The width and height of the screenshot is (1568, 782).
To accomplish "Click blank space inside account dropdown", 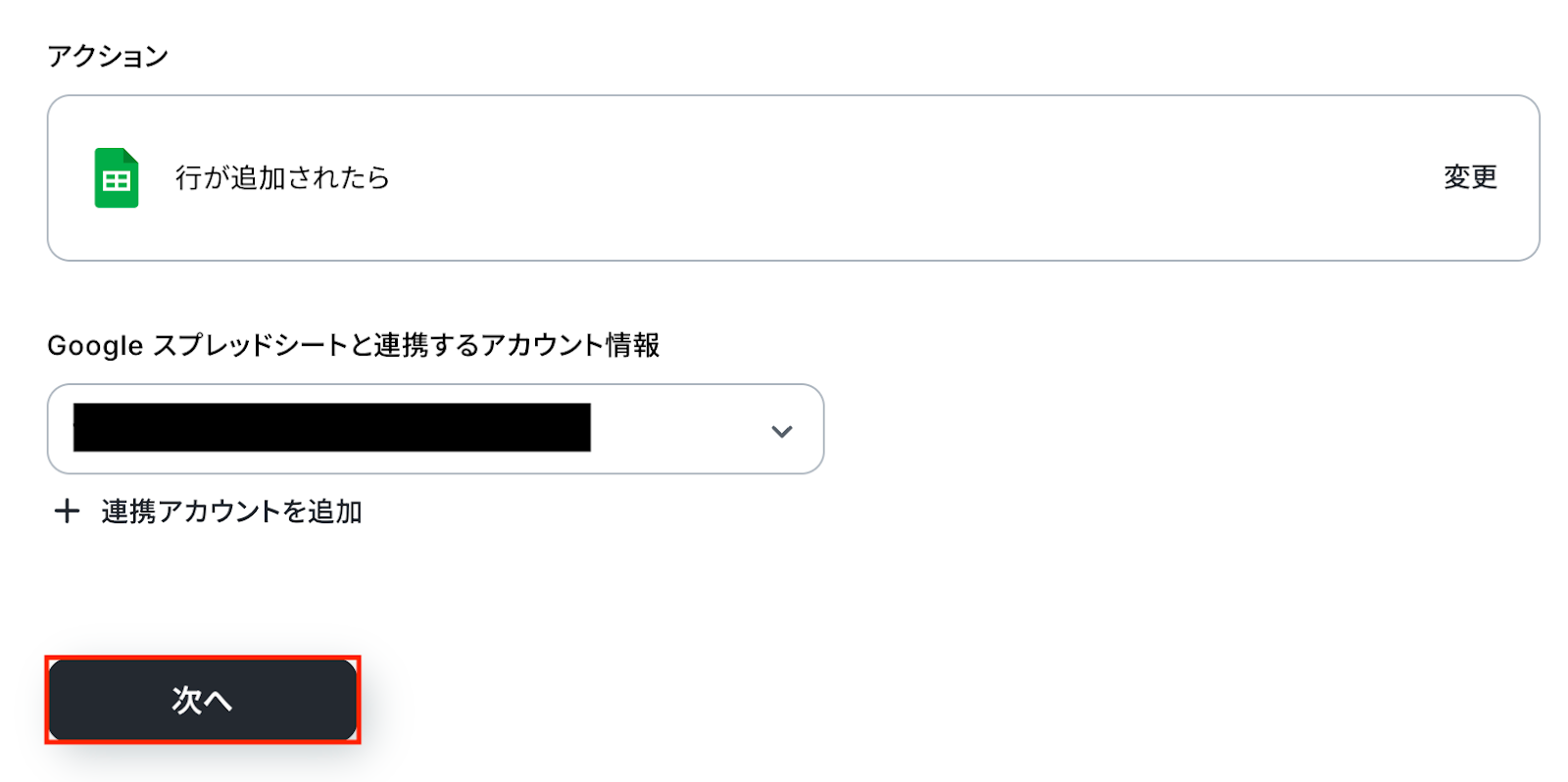I will point(676,429).
